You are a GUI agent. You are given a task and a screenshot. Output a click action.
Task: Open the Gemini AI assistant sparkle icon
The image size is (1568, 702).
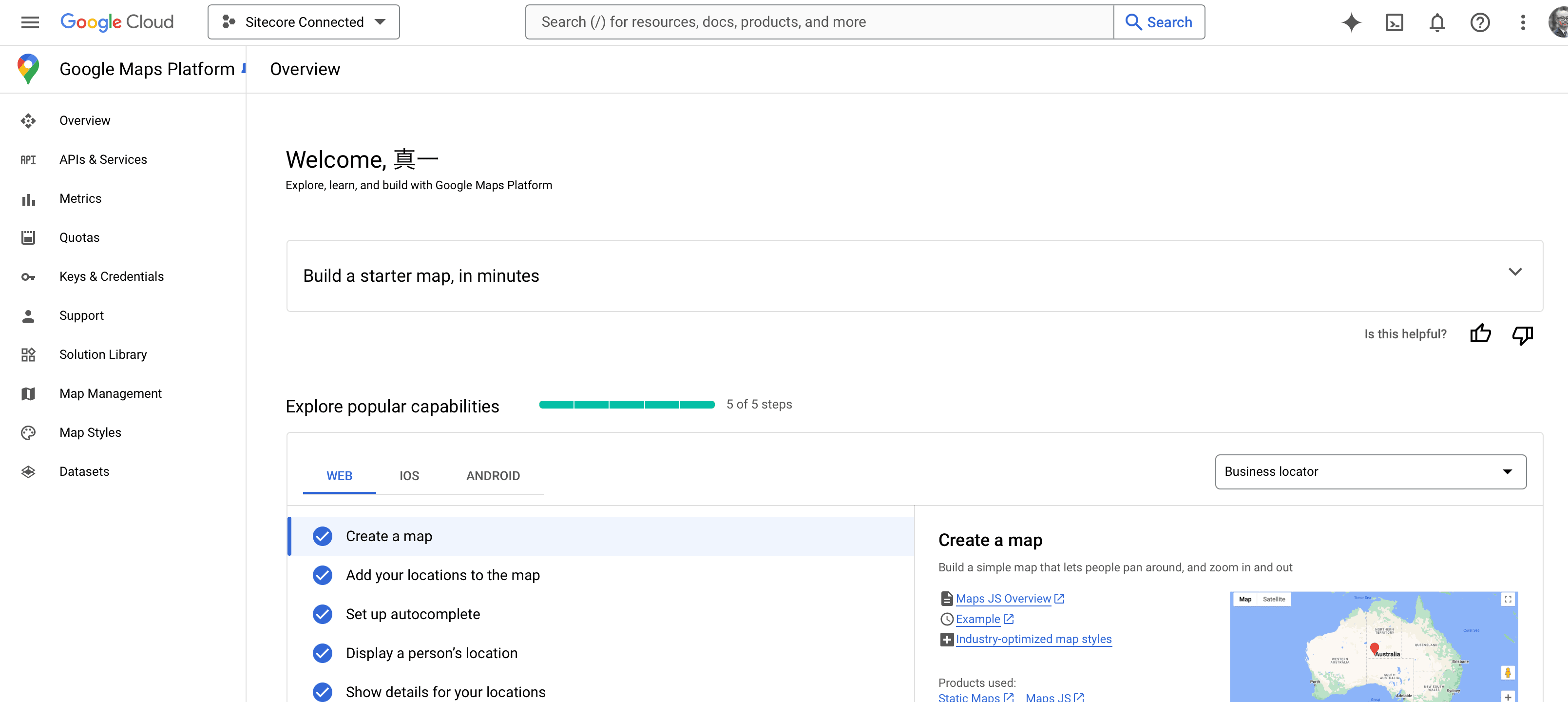(1351, 22)
